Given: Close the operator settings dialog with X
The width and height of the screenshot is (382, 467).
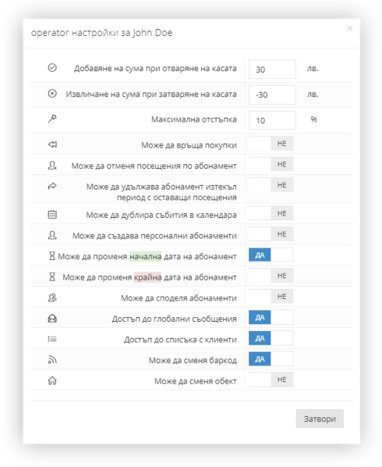Looking at the screenshot, I should 350,29.
